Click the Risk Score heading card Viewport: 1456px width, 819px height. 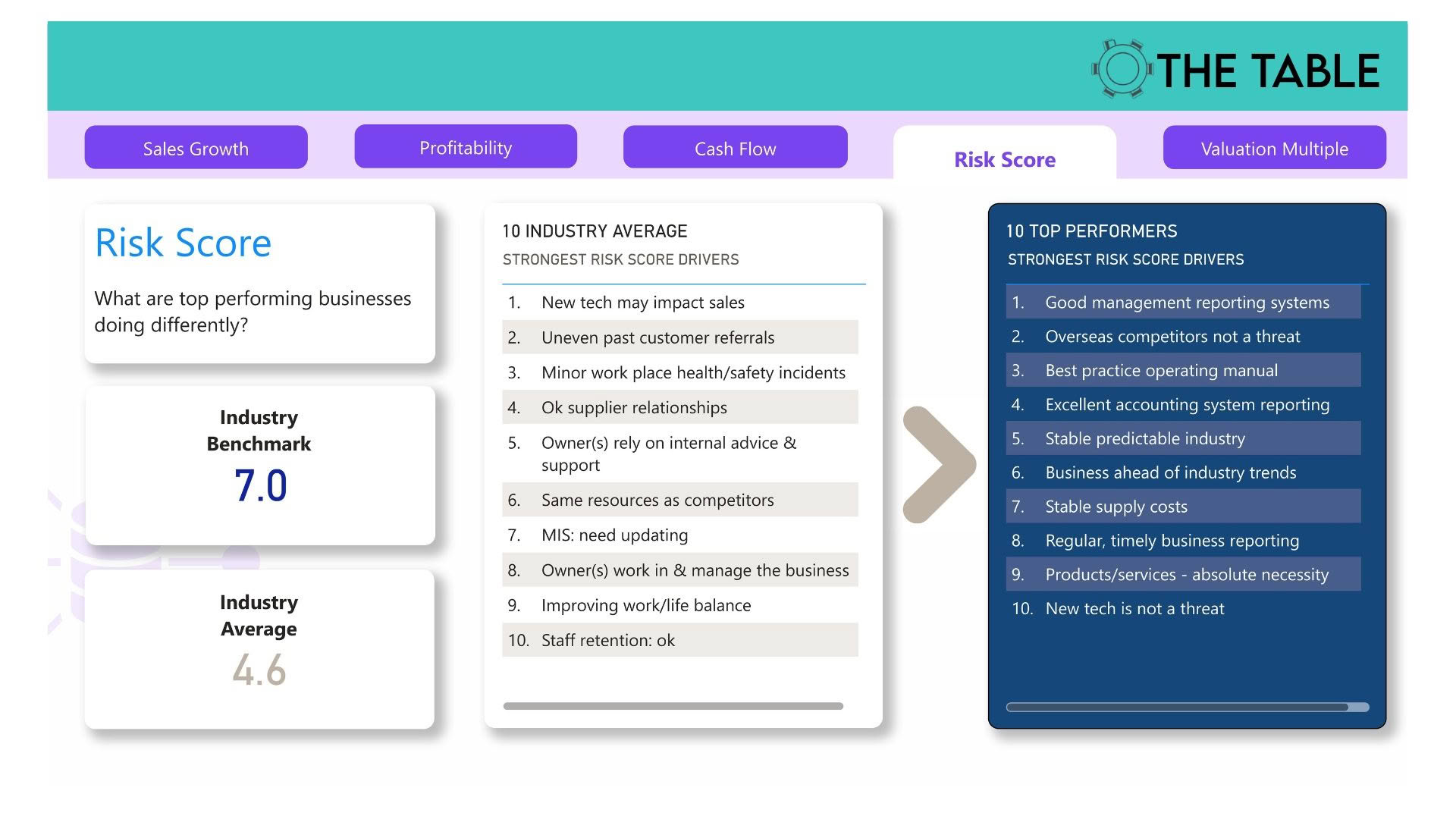(259, 283)
